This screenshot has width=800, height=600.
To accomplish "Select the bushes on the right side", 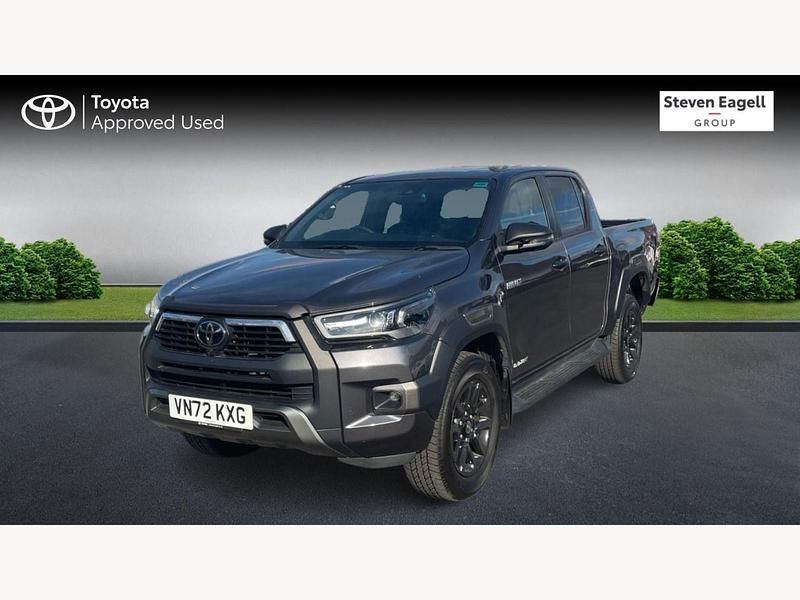I will 729,259.
